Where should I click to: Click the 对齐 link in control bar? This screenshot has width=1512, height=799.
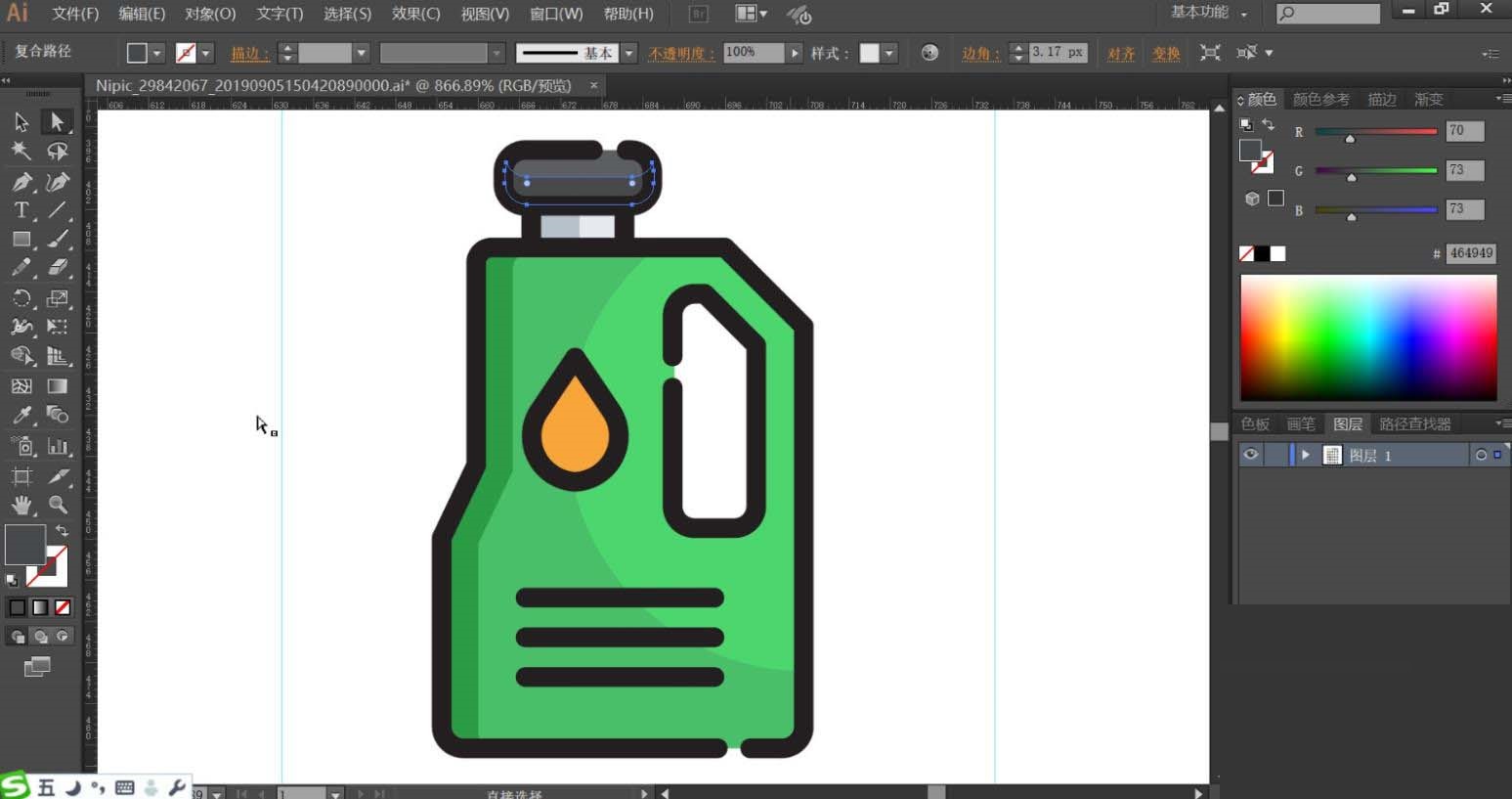(1120, 53)
